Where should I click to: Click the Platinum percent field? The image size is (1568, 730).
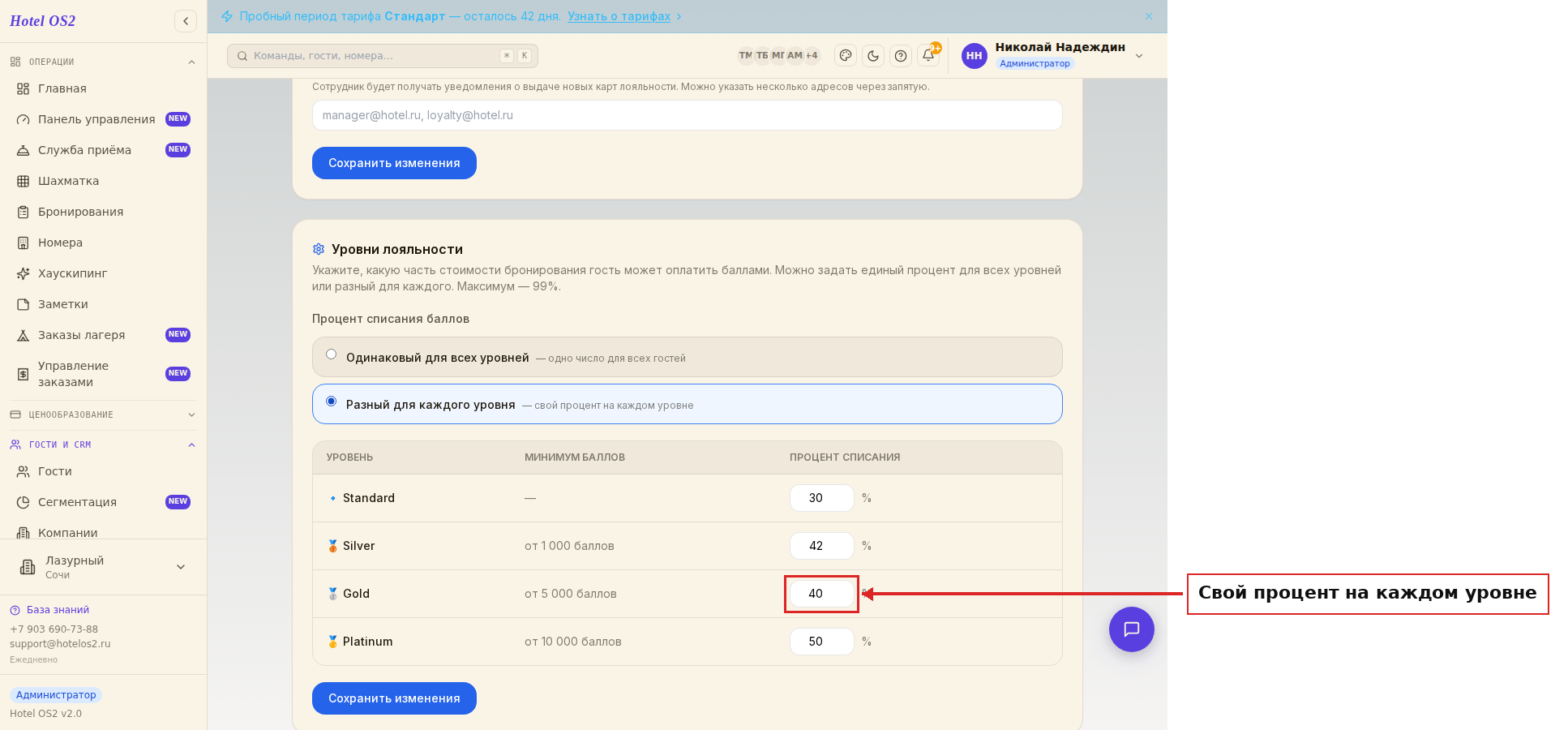(821, 642)
